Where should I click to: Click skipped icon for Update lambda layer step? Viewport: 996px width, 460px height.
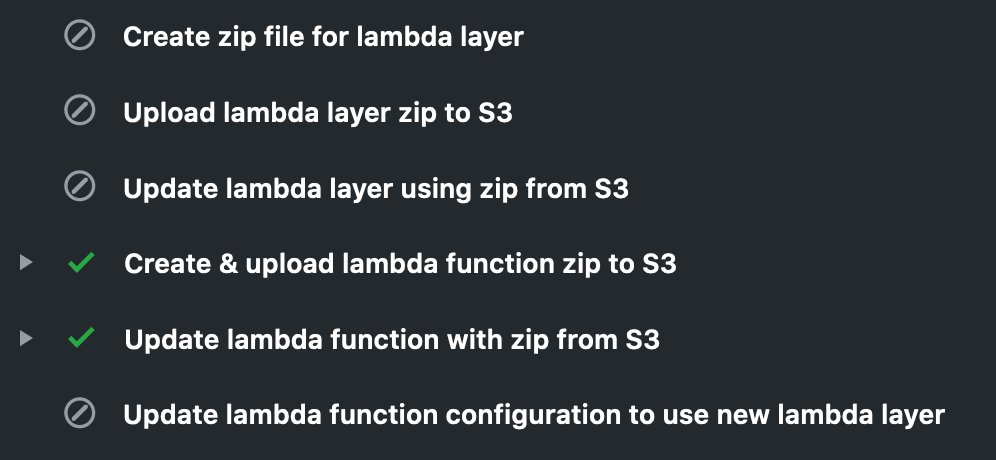coord(79,188)
